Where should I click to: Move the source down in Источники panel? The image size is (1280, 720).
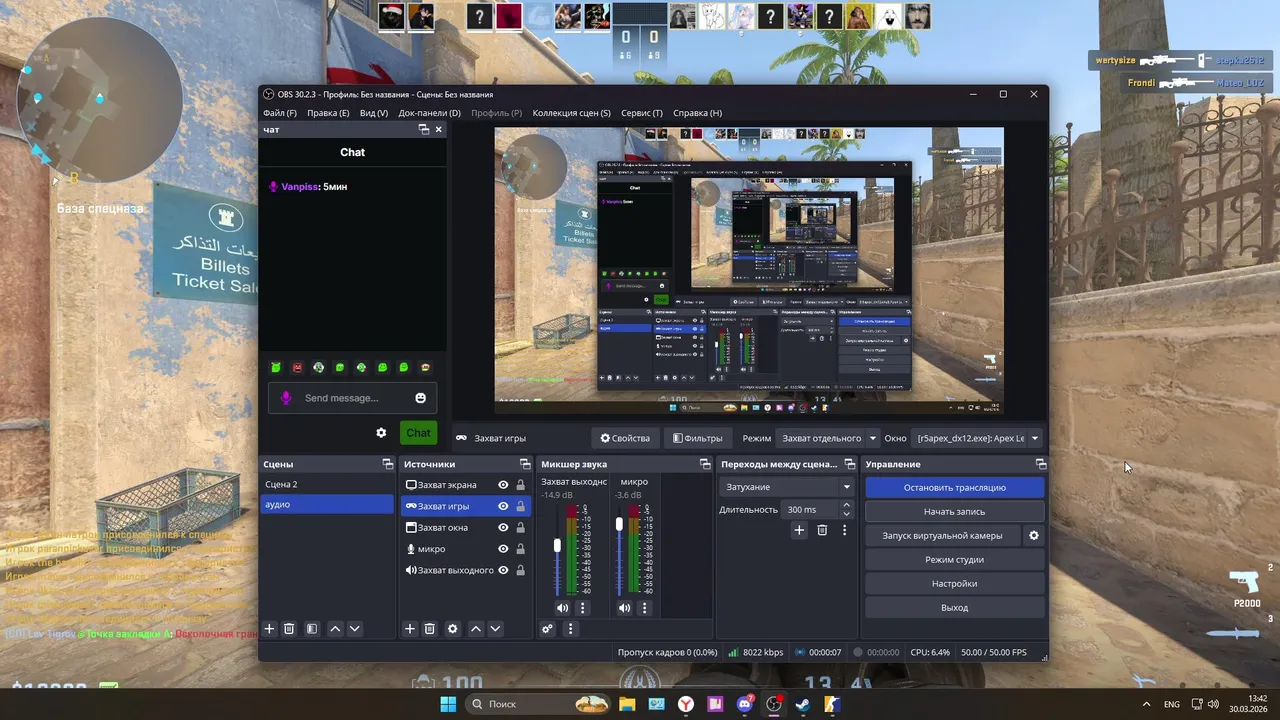tap(495, 629)
